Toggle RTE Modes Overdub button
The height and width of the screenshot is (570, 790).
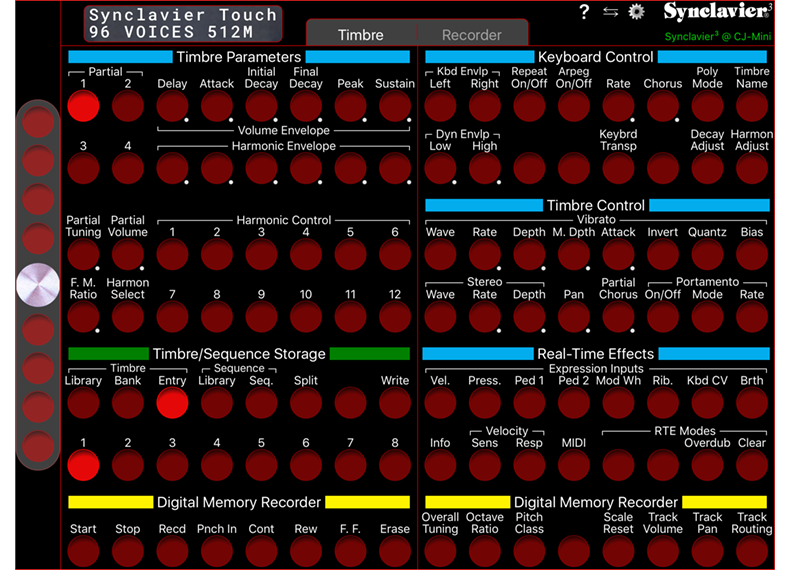pos(707,465)
